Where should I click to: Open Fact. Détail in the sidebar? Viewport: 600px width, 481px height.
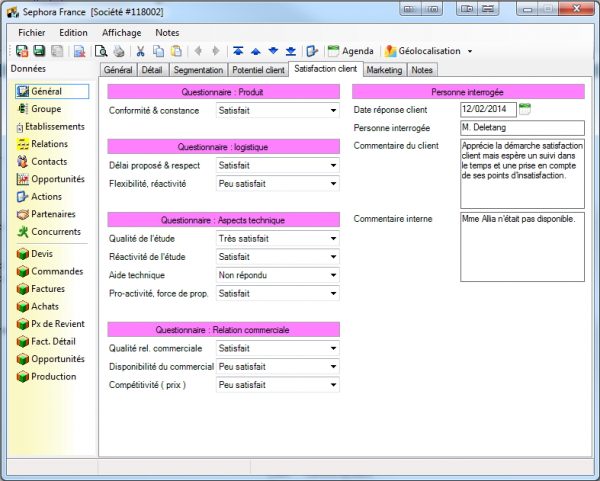pos(46,342)
